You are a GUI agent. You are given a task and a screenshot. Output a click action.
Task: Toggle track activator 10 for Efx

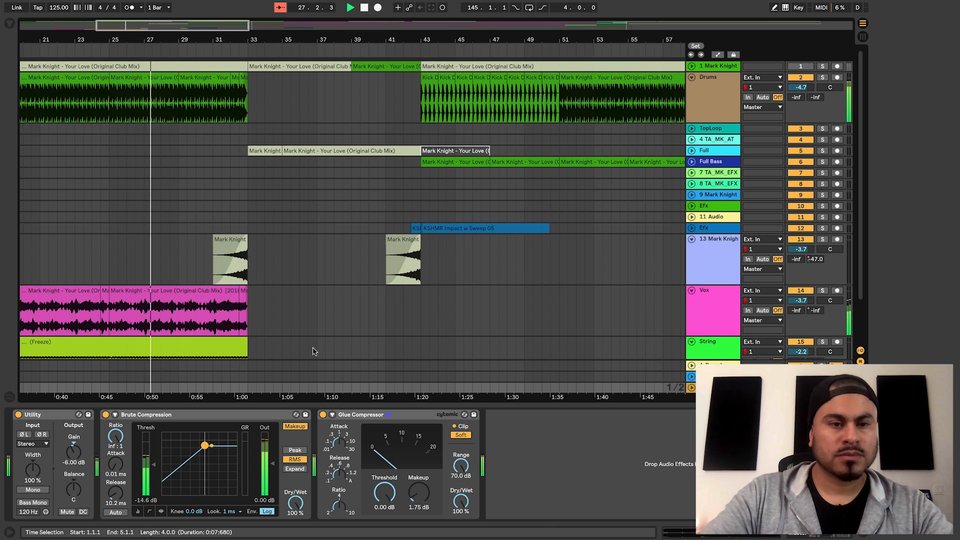(800, 206)
